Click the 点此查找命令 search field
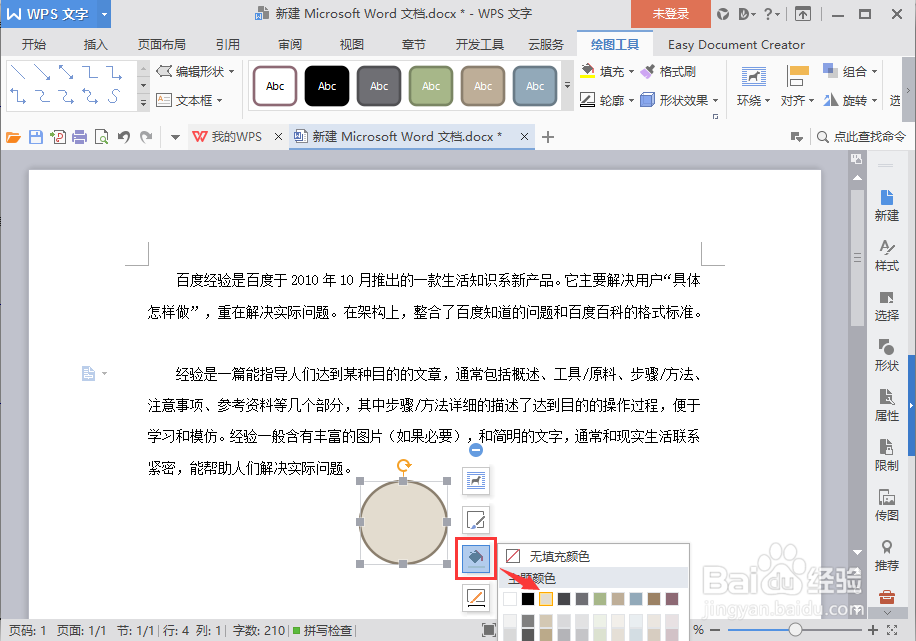Screen dimensions: 916x641 click(862, 137)
